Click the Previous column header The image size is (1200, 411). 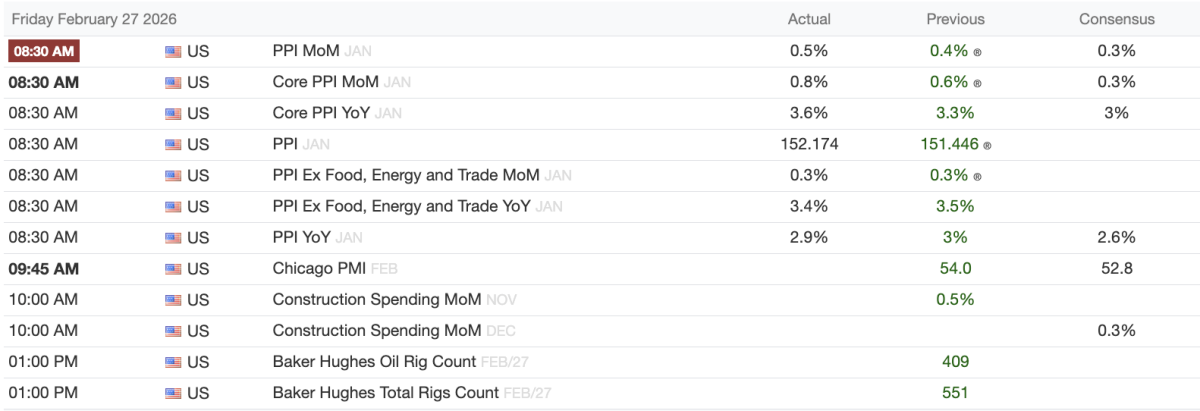pyautogui.click(x=955, y=19)
